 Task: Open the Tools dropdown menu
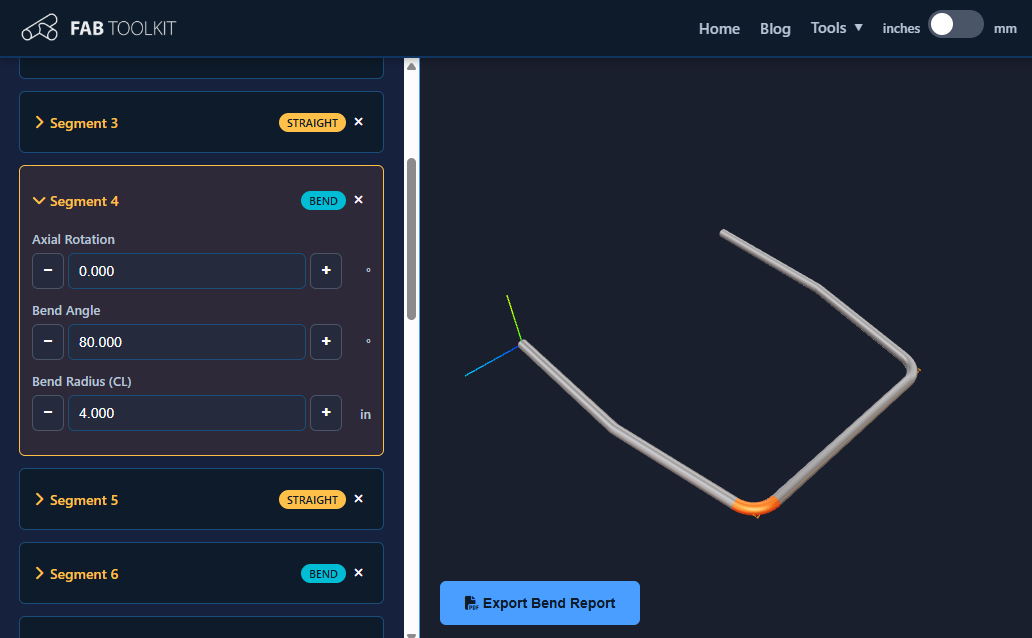point(836,28)
